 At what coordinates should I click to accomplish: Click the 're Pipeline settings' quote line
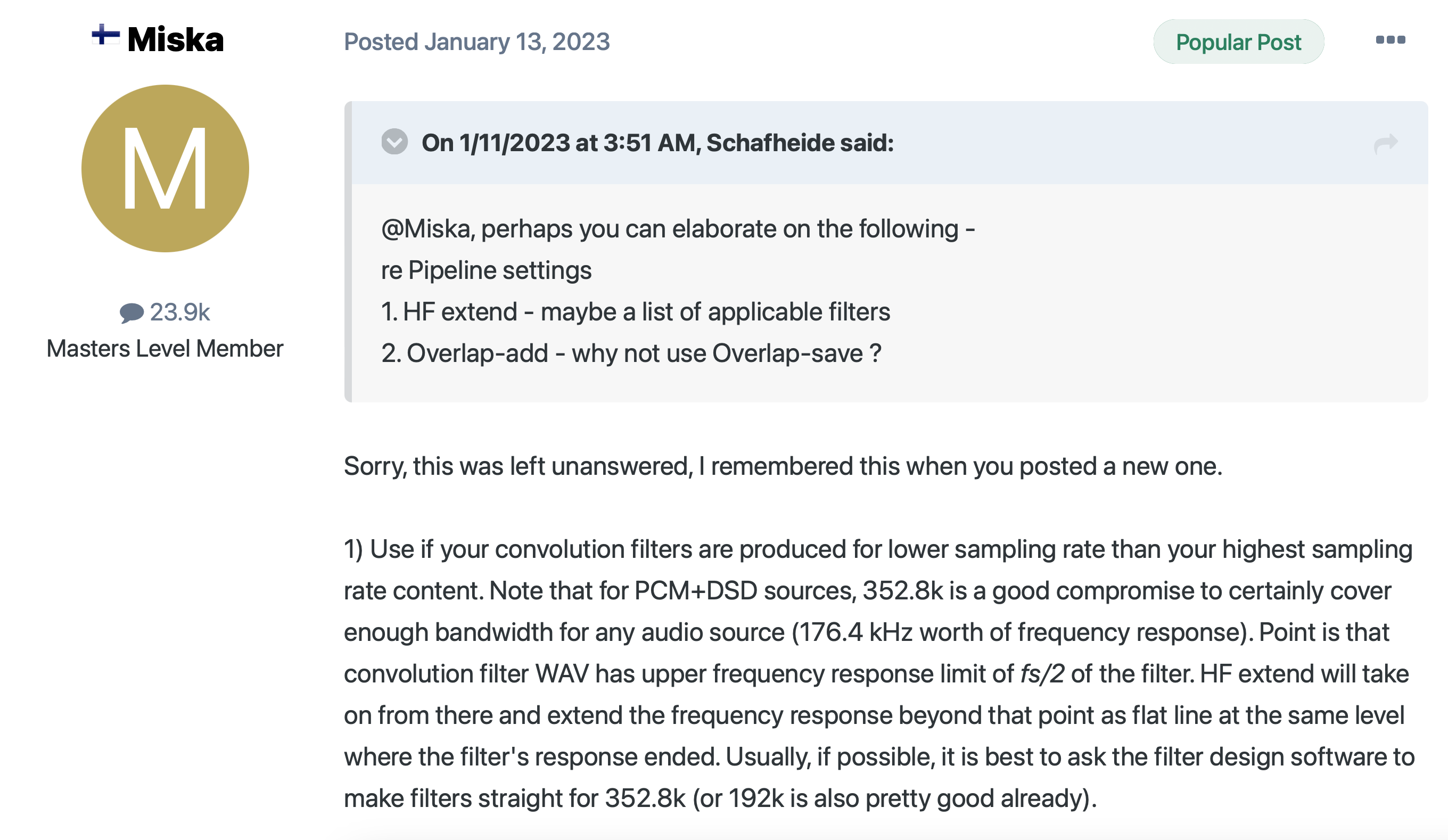point(486,270)
